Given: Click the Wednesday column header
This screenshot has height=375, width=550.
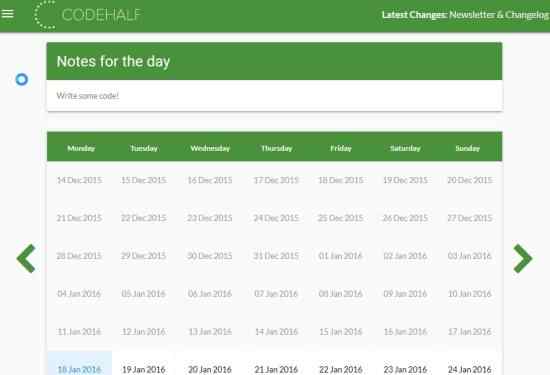Looking at the screenshot, I should point(210,148).
